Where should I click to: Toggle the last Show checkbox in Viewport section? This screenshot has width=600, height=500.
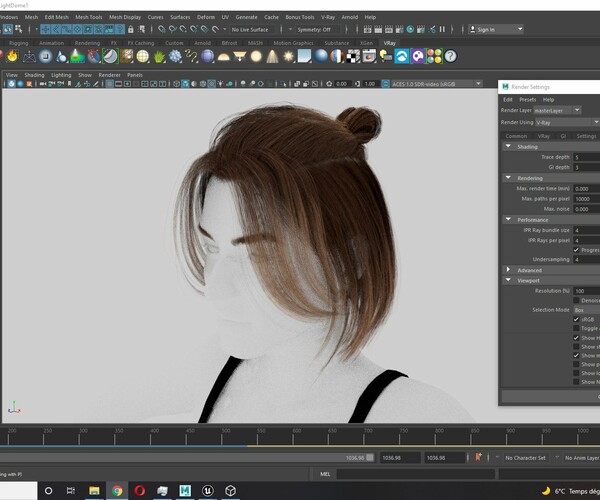coord(576,382)
